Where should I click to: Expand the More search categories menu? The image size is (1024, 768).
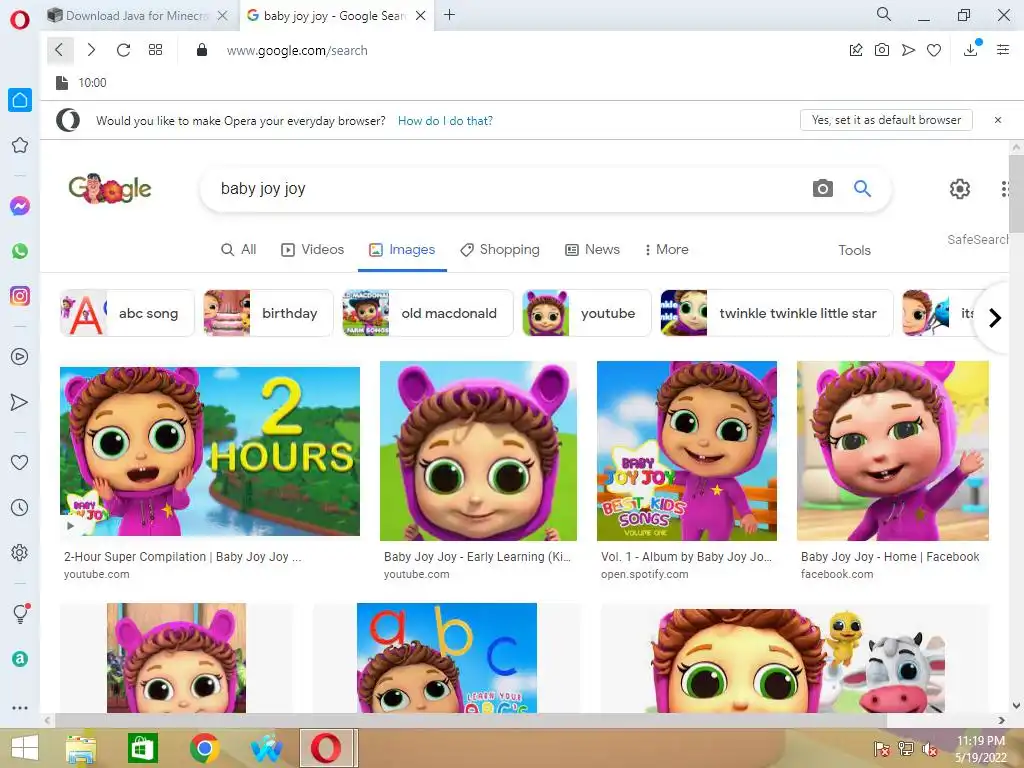(667, 249)
